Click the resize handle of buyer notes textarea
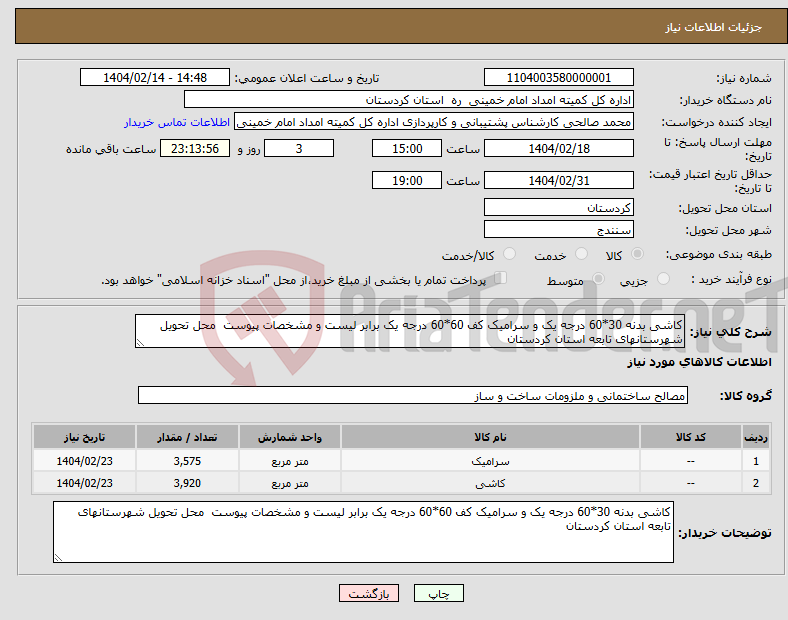The height and width of the screenshot is (620, 788). tap(58, 558)
